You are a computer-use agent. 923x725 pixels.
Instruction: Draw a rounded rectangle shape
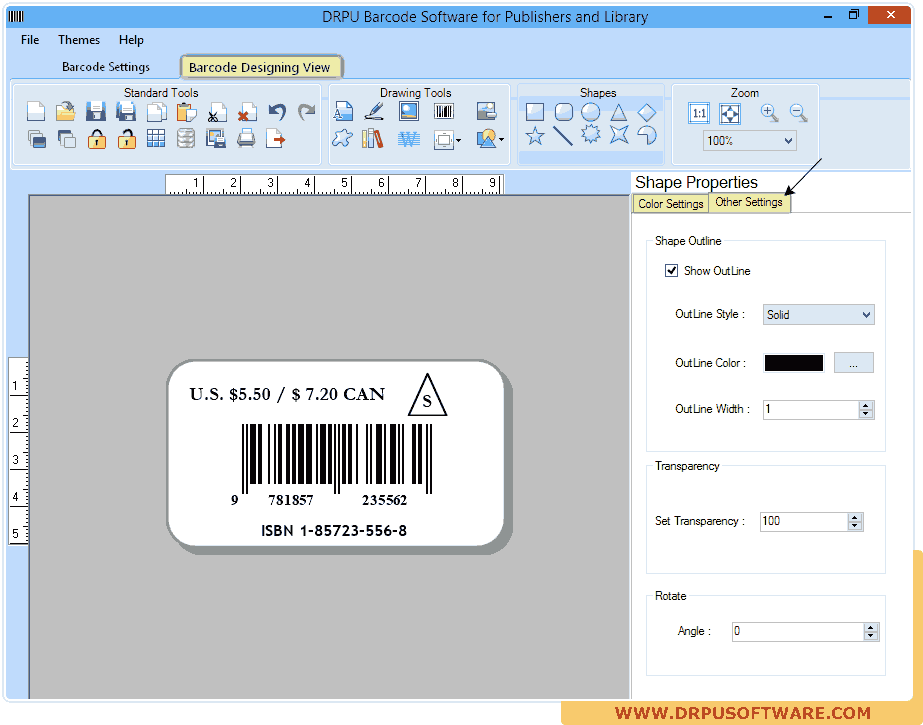pos(564,112)
